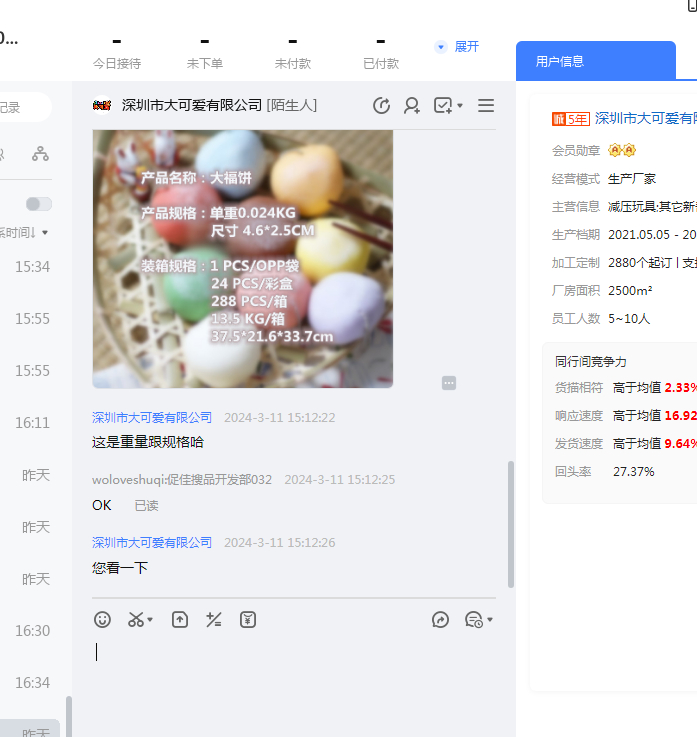This screenshot has width=697, height=737.
Task: Open the 深圳市大可爱 company link in user info
Action: 645,118
